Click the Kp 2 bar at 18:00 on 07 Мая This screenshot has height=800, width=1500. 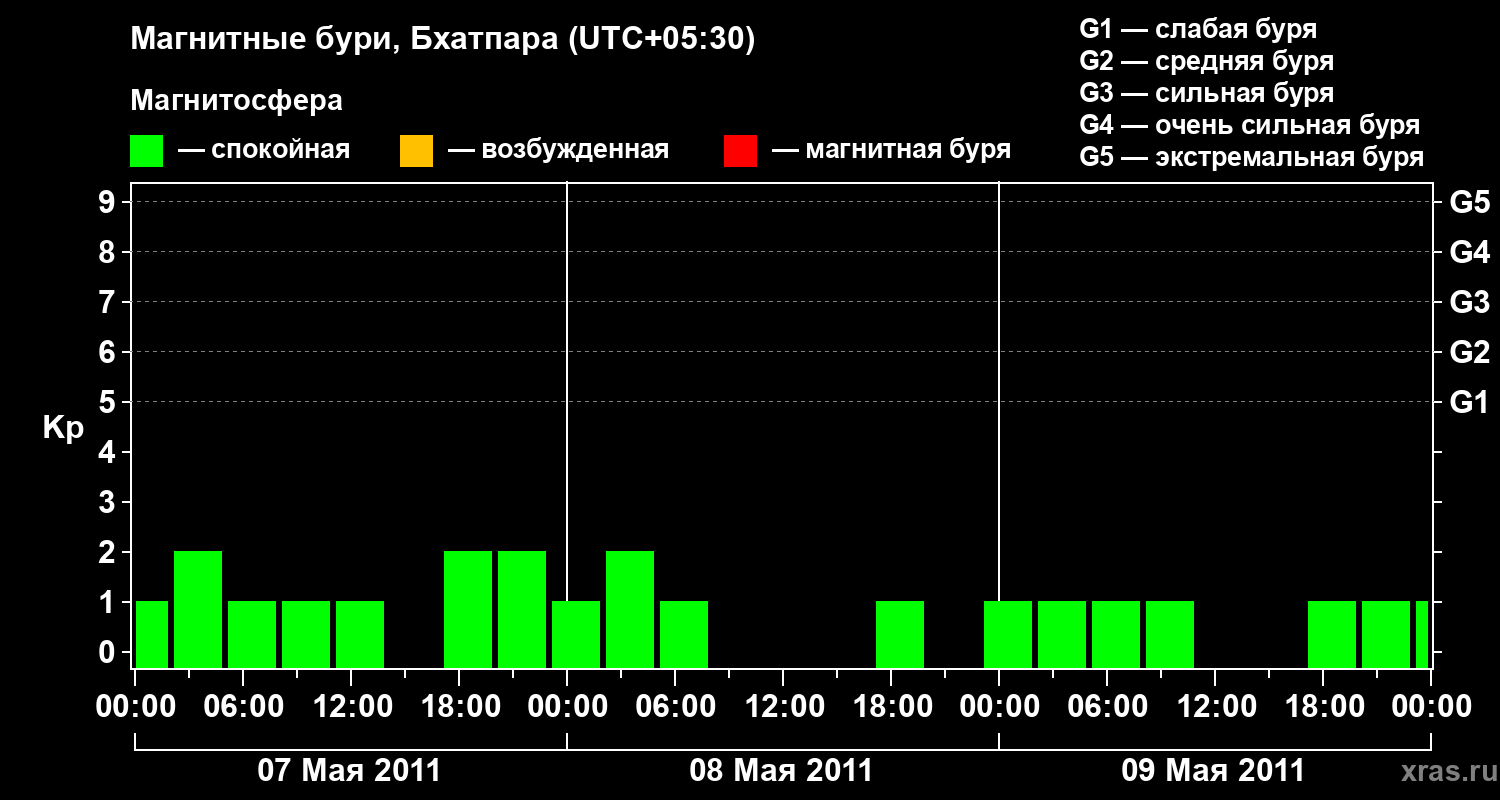[x=468, y=609]
